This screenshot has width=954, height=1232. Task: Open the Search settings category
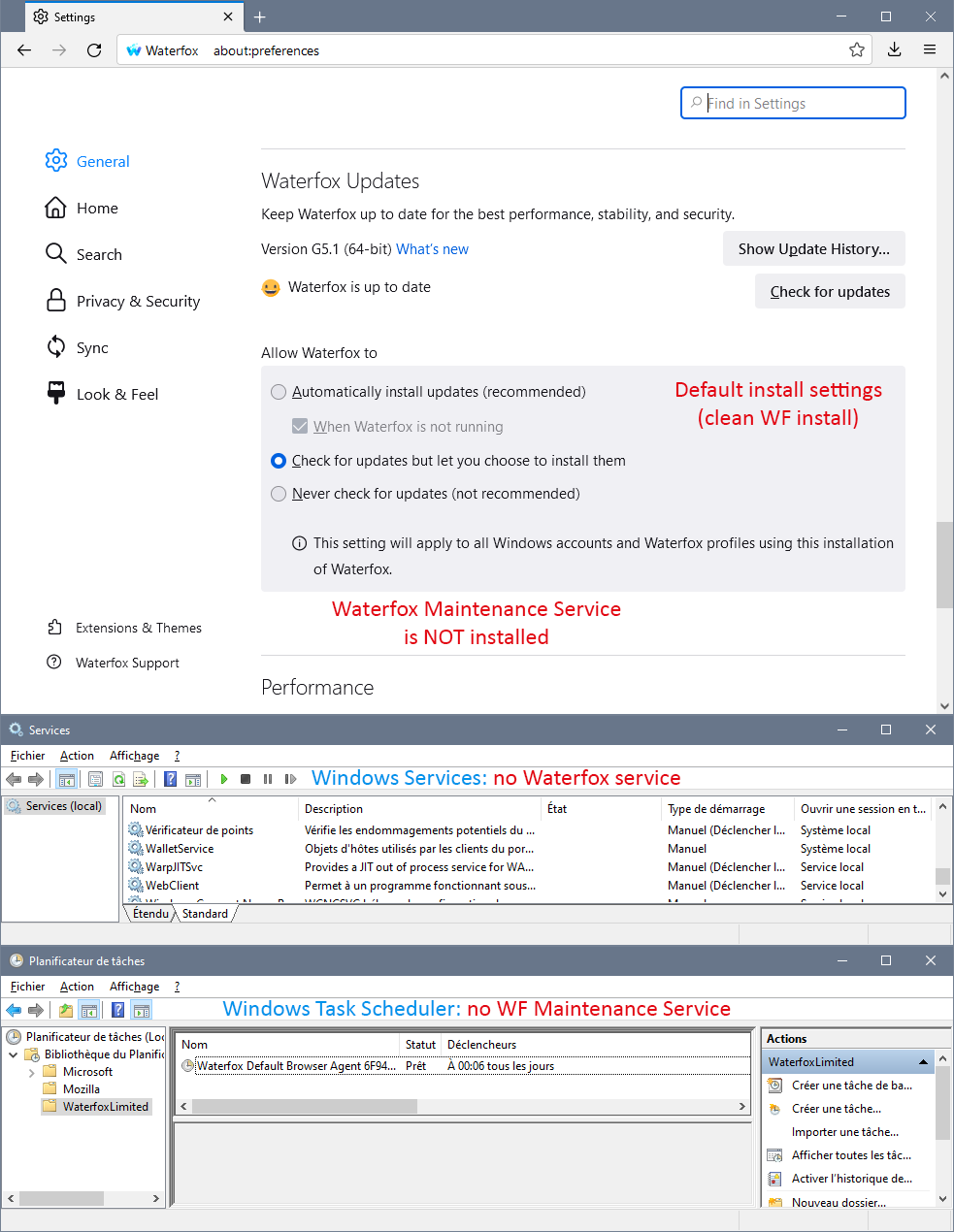pyautogui.click(x=83, y=254)
